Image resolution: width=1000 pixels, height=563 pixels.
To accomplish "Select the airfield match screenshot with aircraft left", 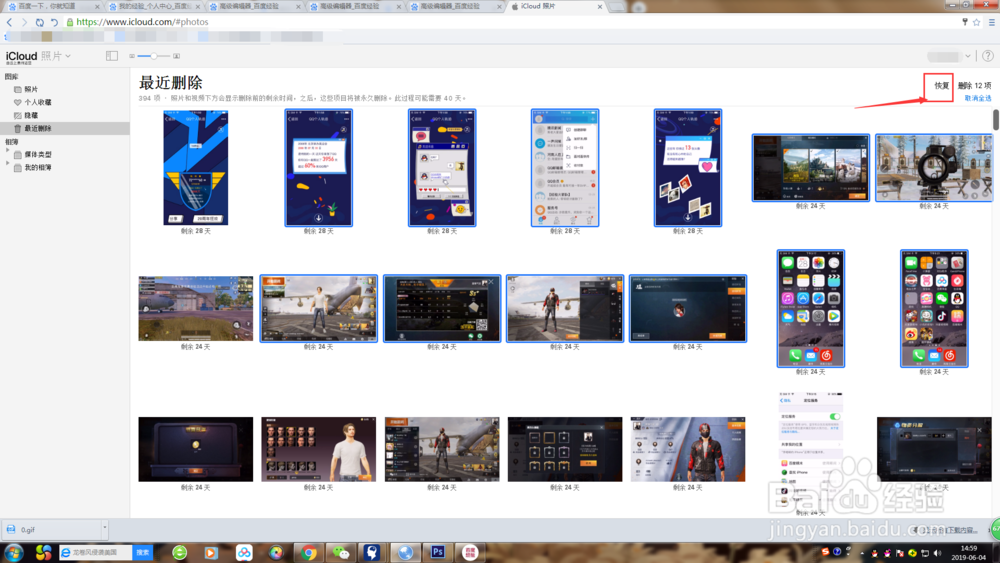I will [x=196, y=309].
